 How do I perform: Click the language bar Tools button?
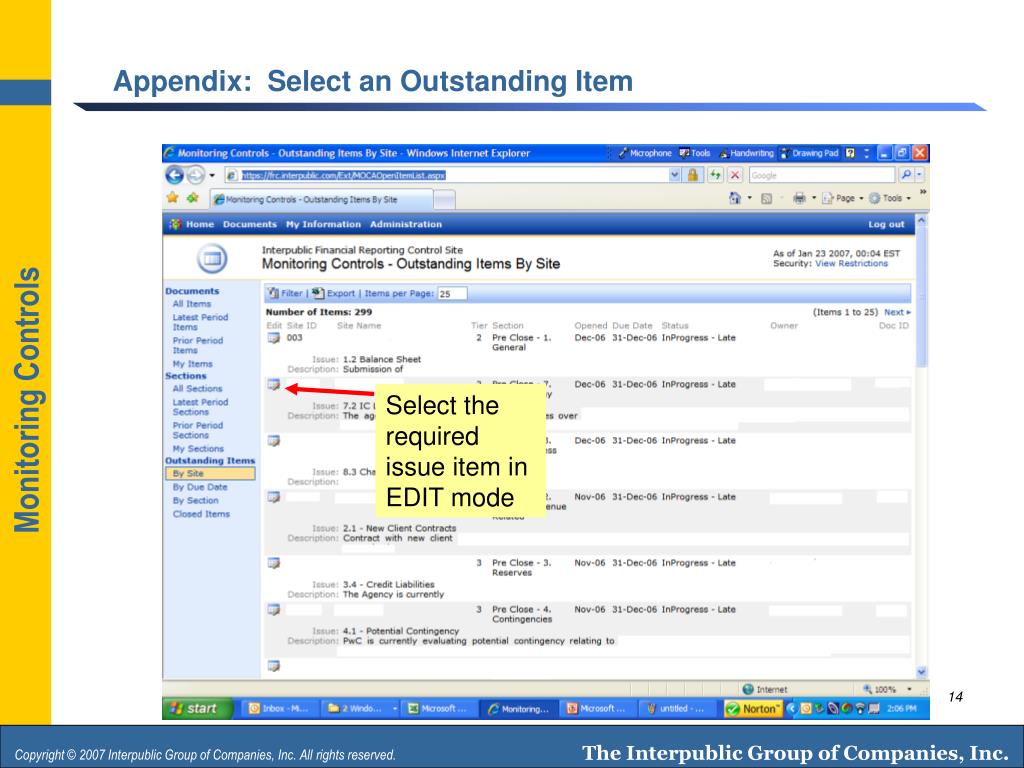point(695,153)
